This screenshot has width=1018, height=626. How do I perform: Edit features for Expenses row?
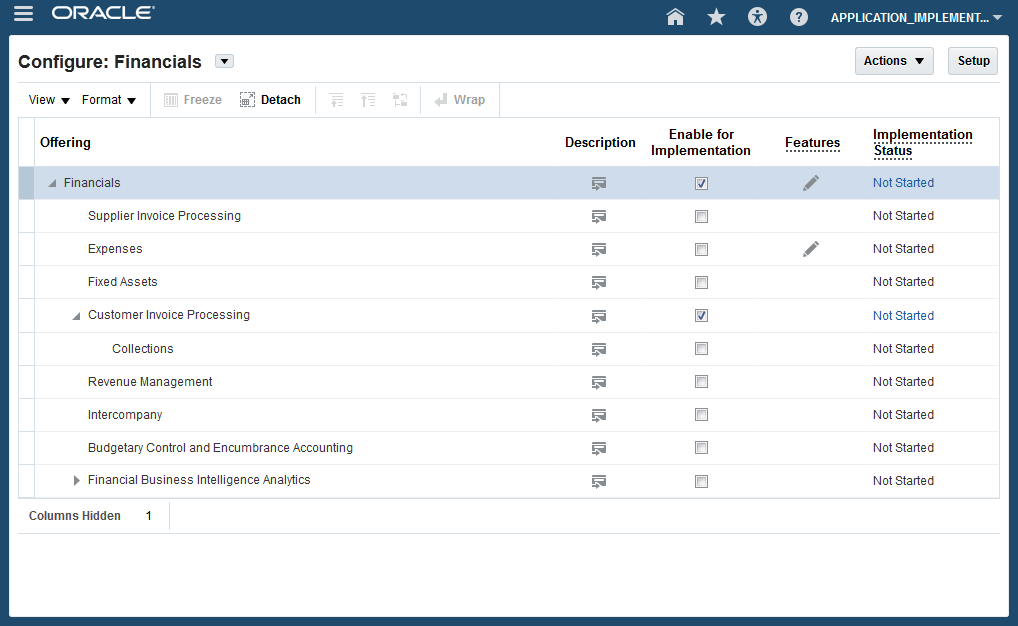tap(811, 249)
